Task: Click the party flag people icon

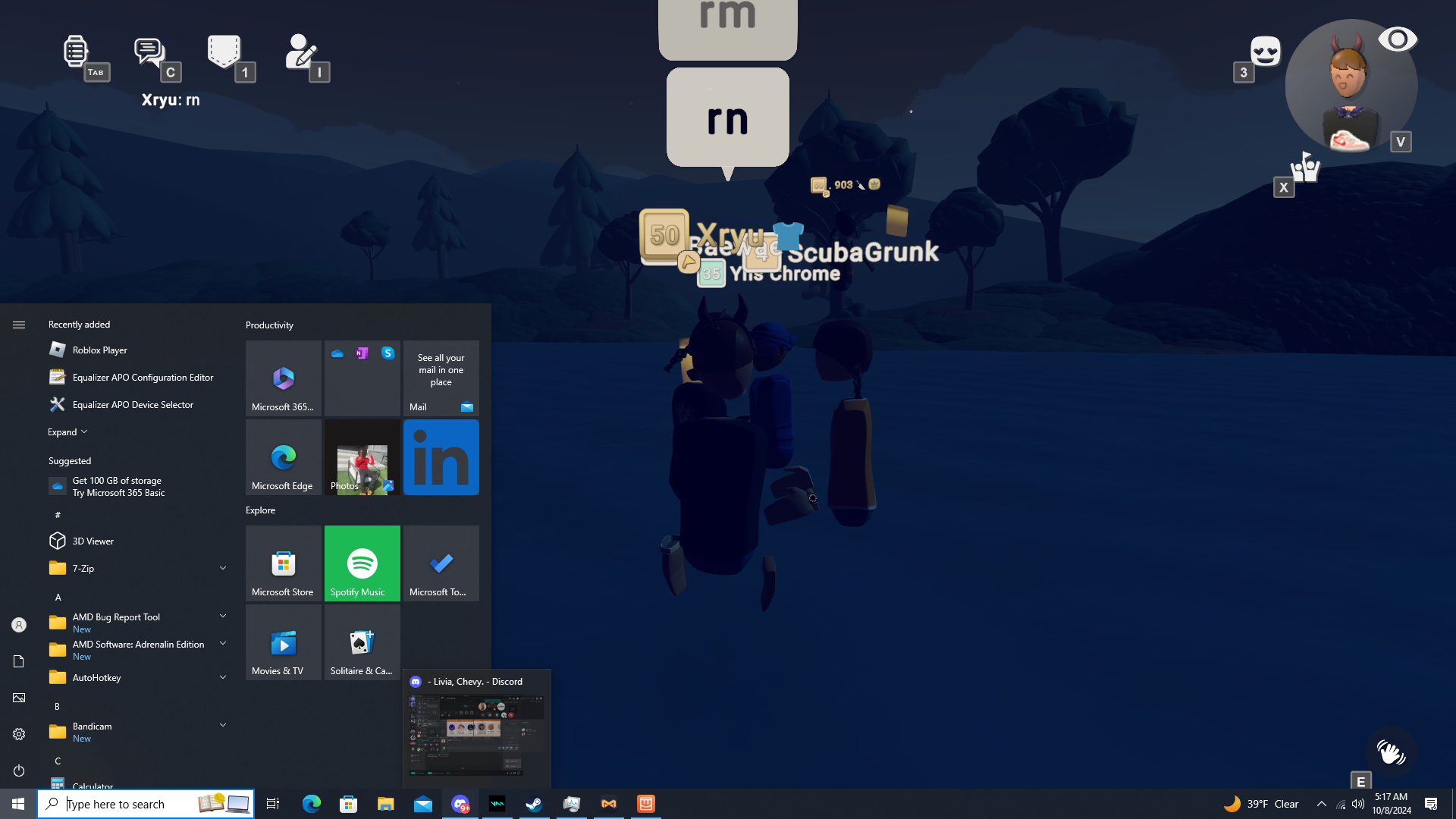Action: [x=1305, y=168]
